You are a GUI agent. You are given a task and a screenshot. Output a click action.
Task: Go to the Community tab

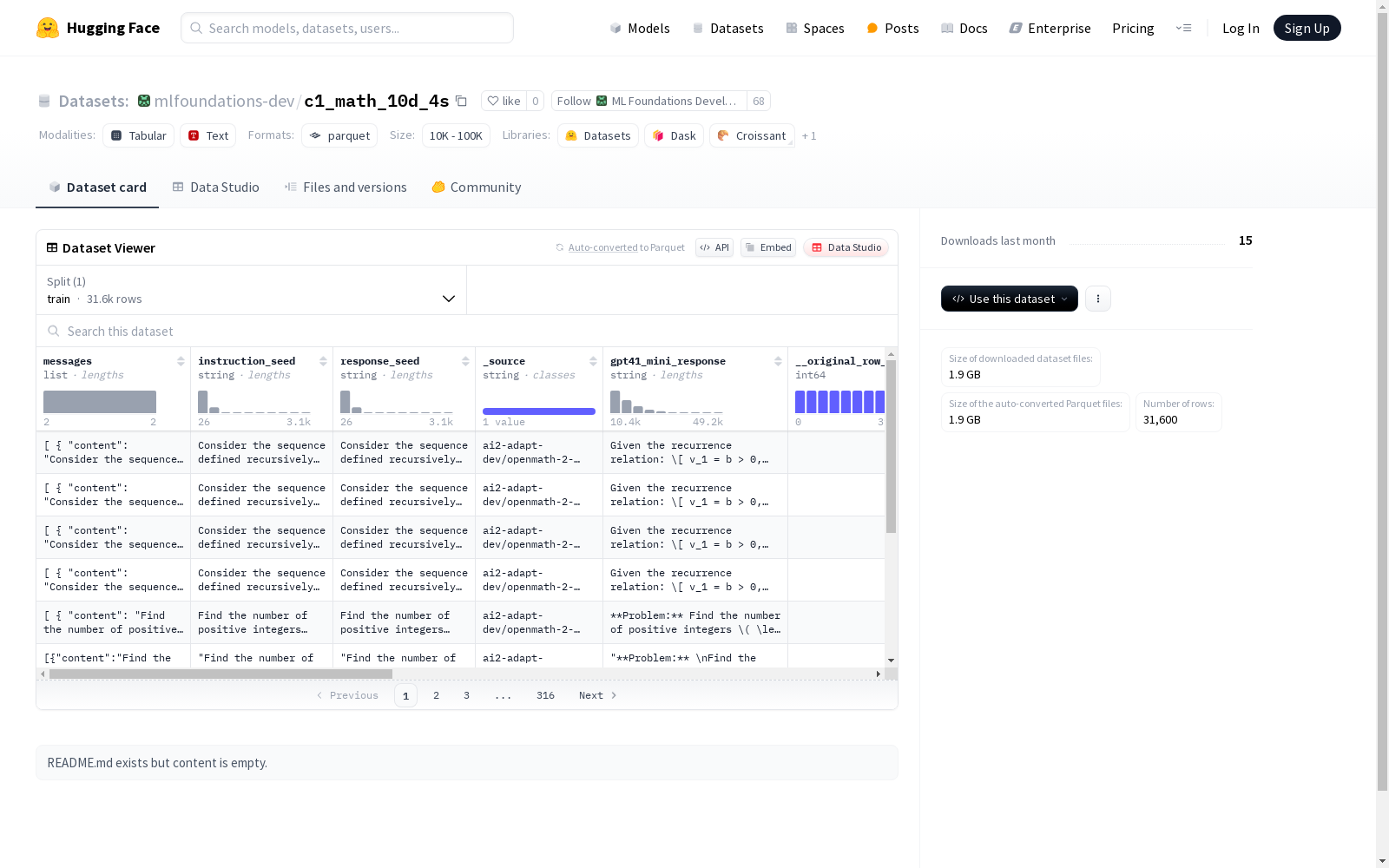[x=477, y=187]
